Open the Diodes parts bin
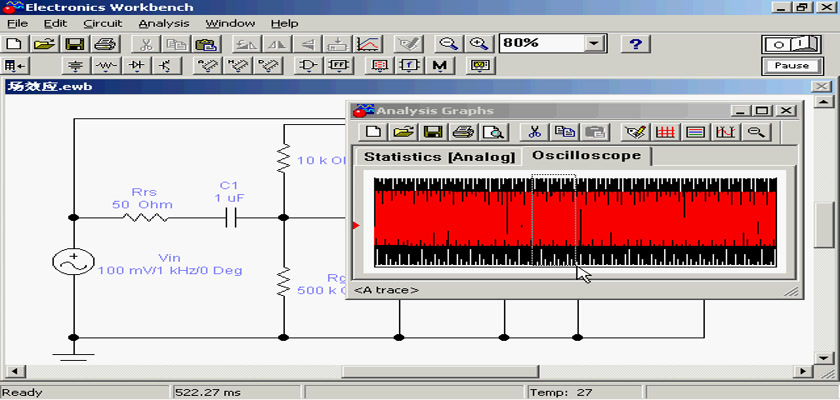 click(x=138, y=66)
